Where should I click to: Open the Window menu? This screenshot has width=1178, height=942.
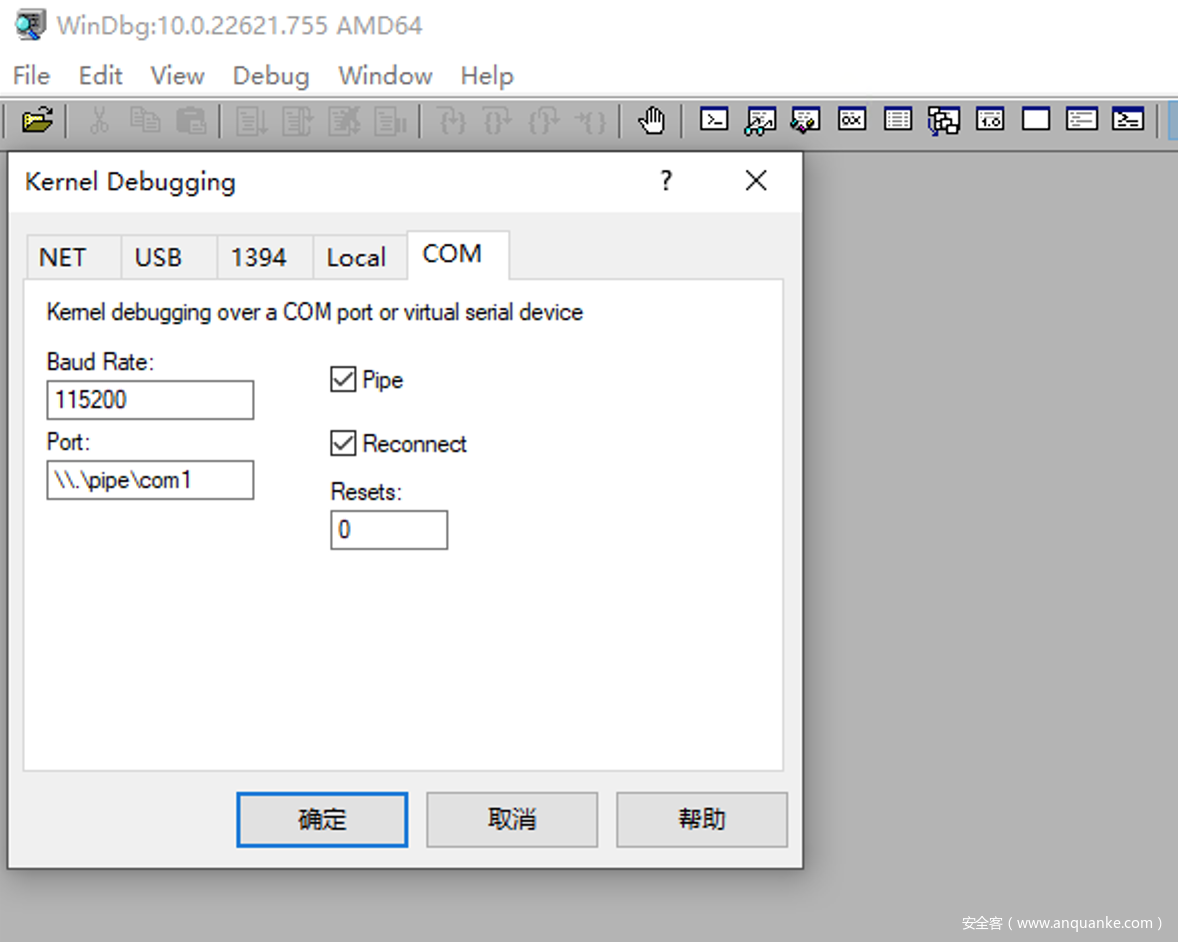click(385, 76)
